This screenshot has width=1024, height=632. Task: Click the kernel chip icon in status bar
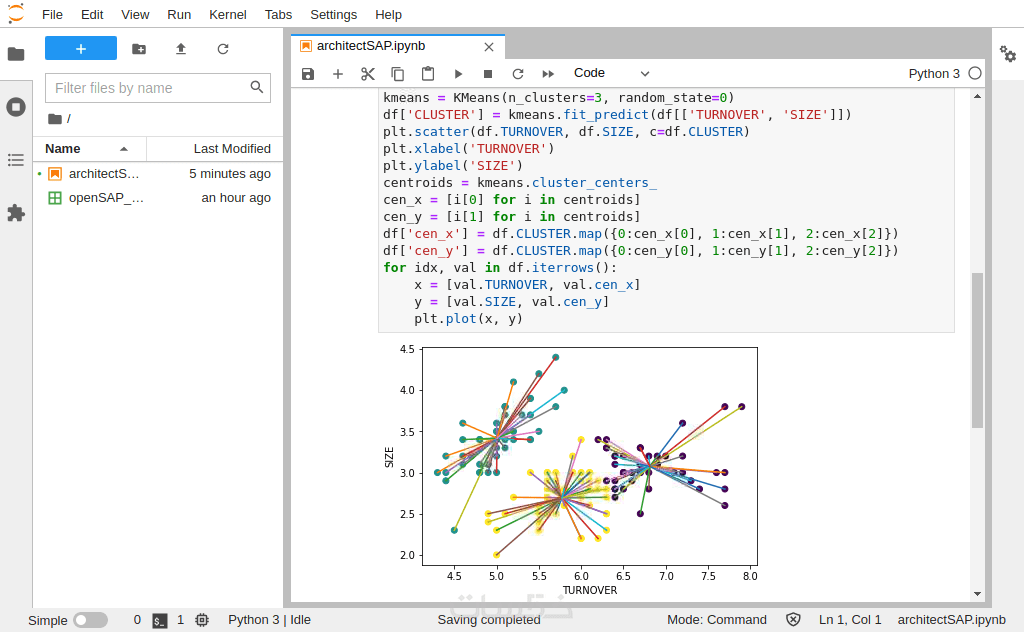[202, 620]
